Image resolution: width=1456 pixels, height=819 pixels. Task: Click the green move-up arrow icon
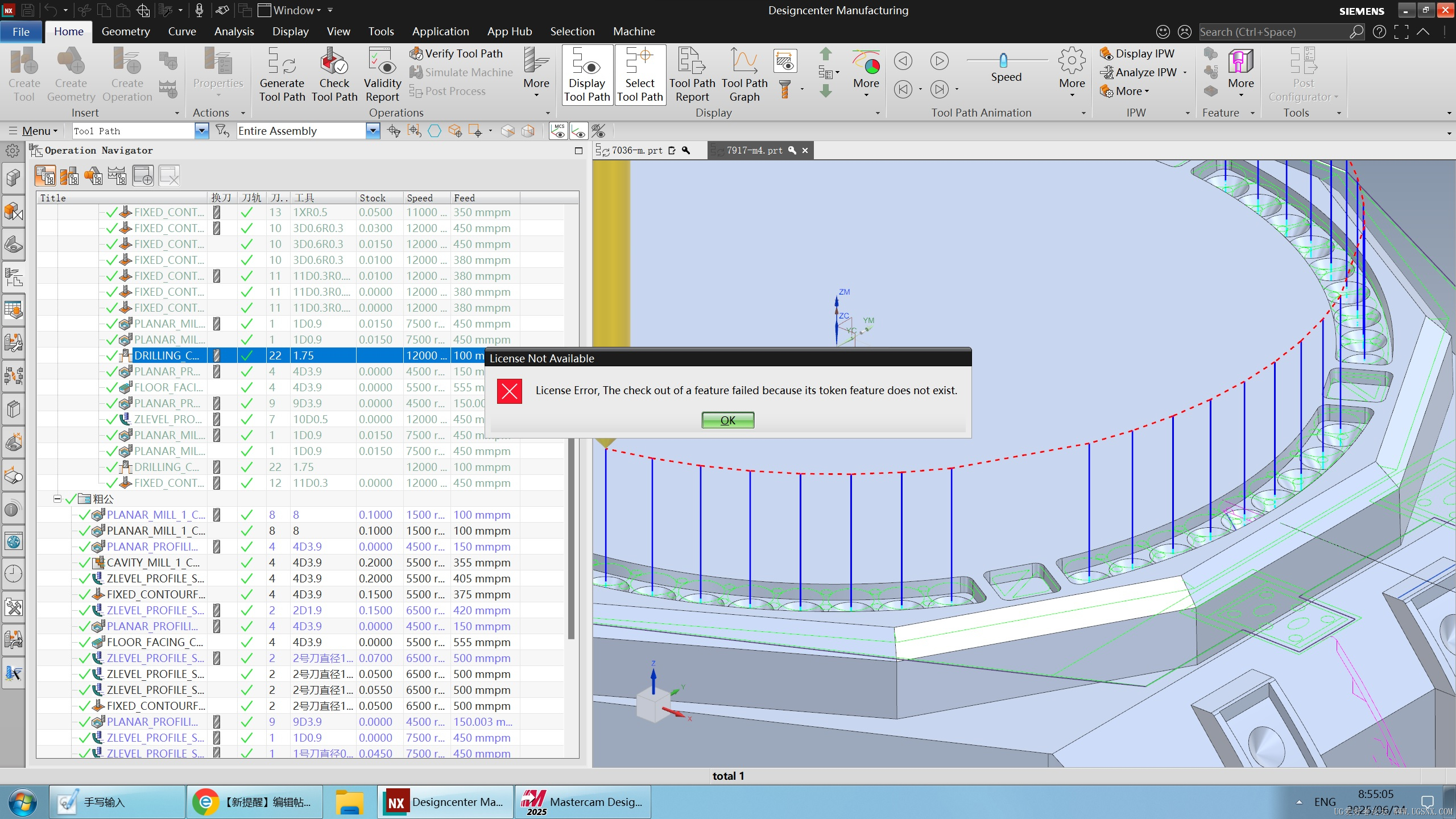826,54
